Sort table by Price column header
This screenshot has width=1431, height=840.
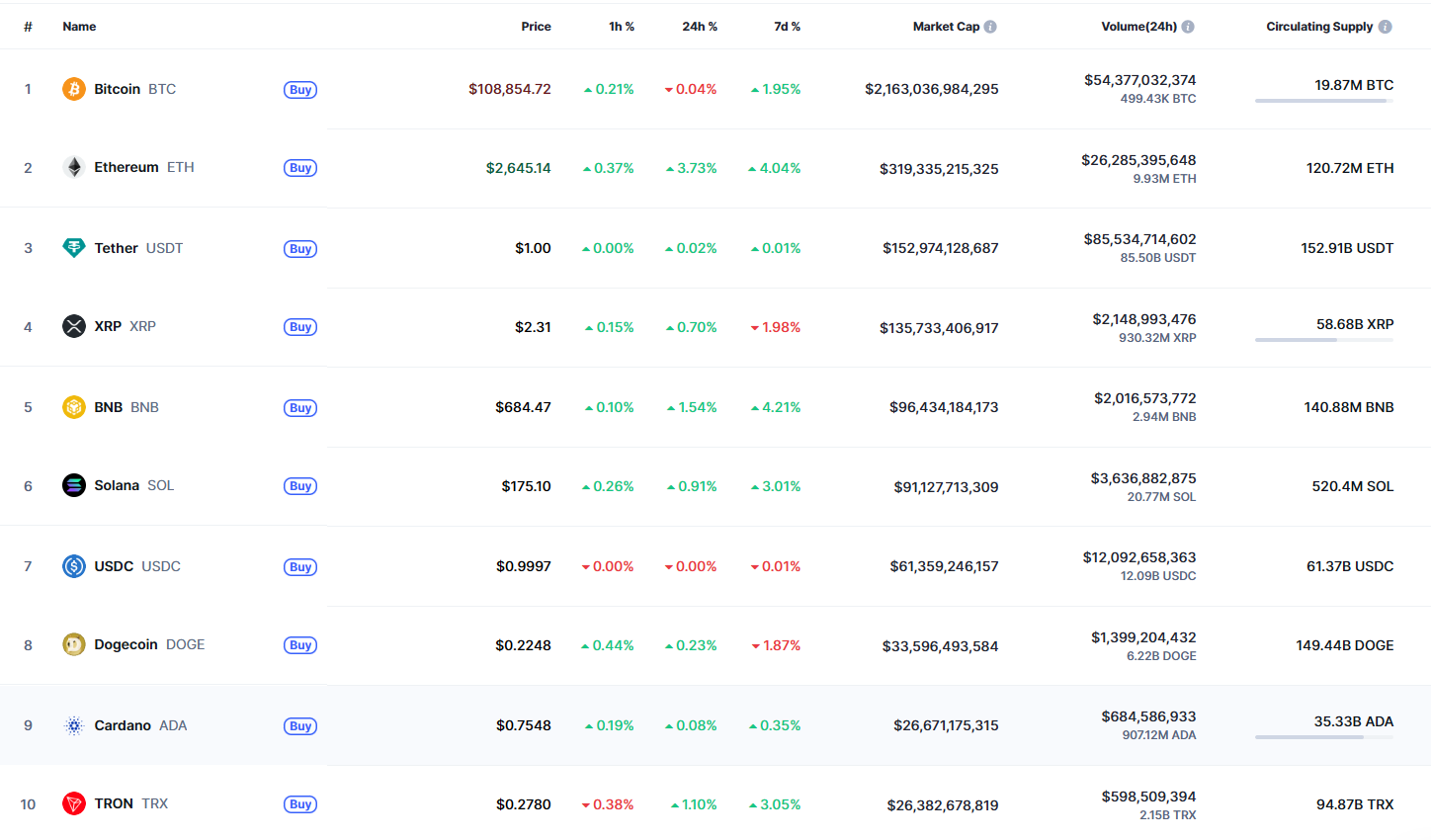[x=536, y=27]
